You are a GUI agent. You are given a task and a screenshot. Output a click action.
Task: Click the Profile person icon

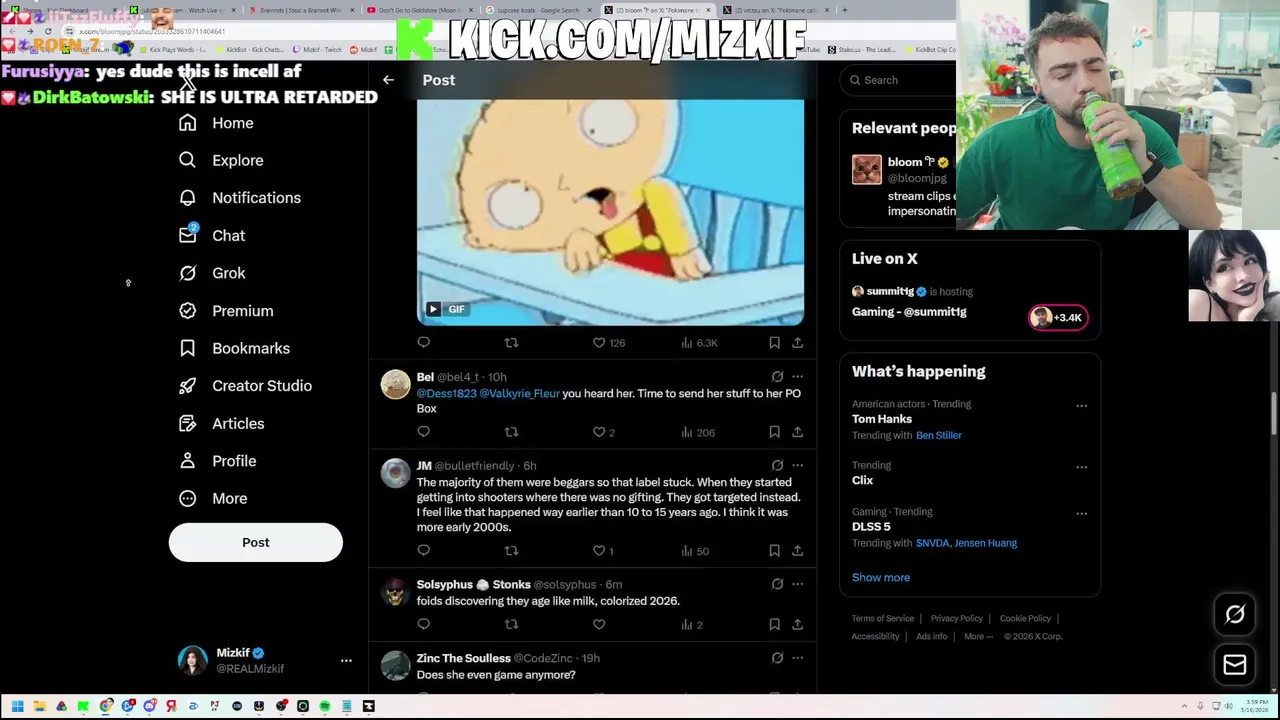(x=187, y=461)
